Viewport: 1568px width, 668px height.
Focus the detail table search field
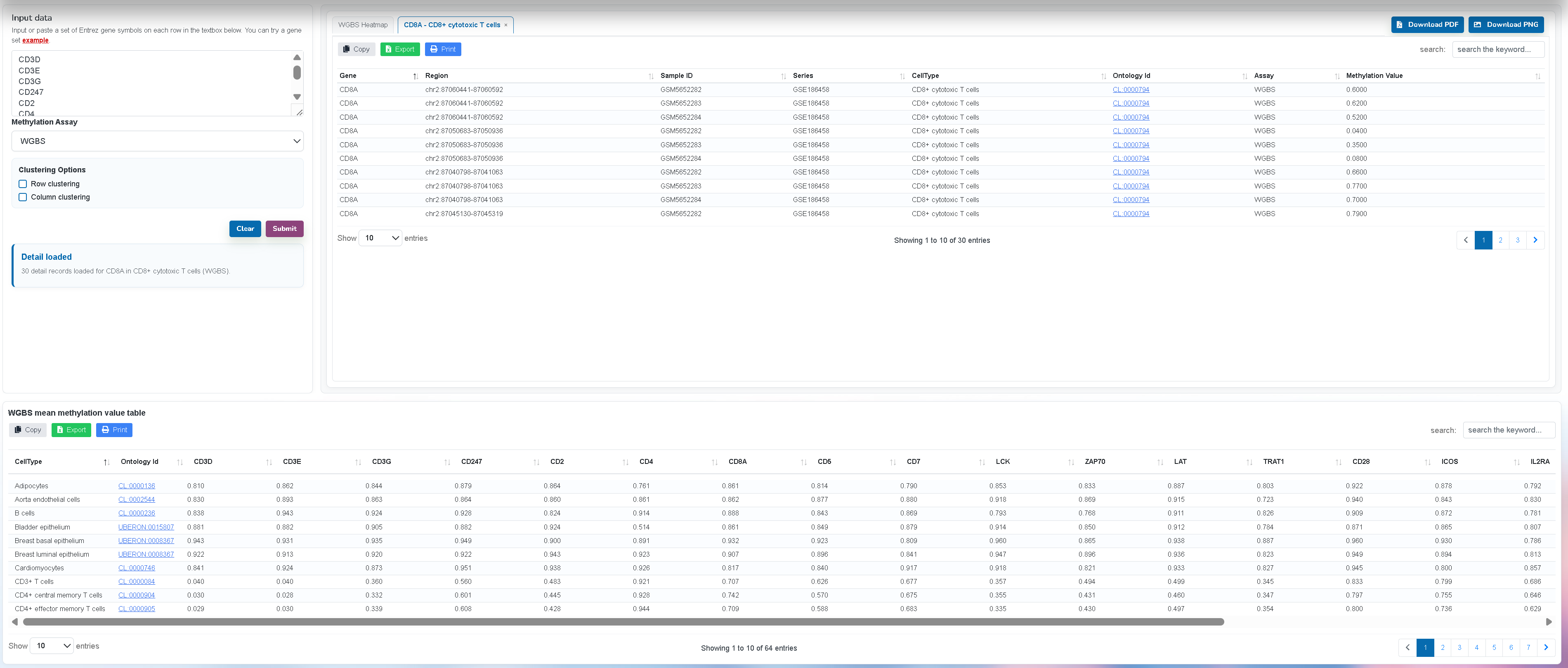point(1498,50)
